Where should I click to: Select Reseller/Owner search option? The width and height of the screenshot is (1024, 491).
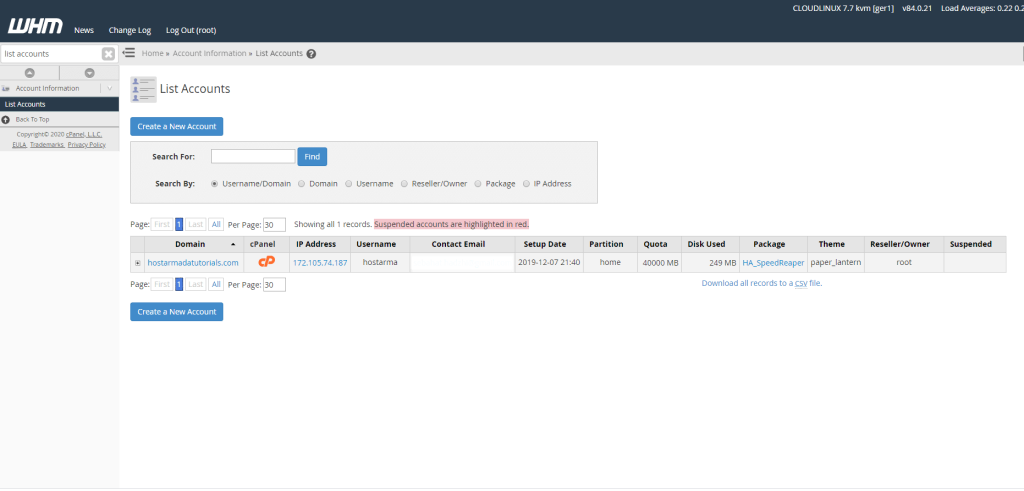[404, 184]
